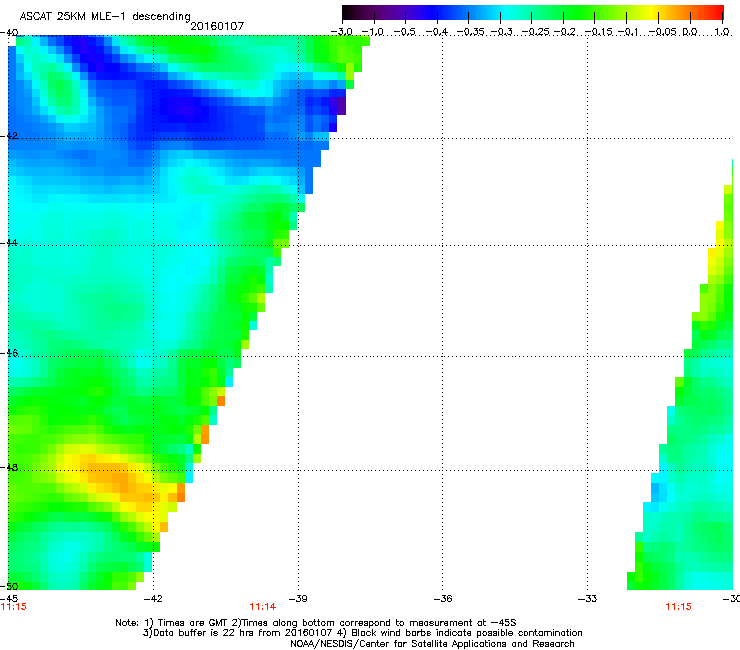This screenshot has width=740, height=650.
Task: Click the latitude label -48
Action: 9,468
